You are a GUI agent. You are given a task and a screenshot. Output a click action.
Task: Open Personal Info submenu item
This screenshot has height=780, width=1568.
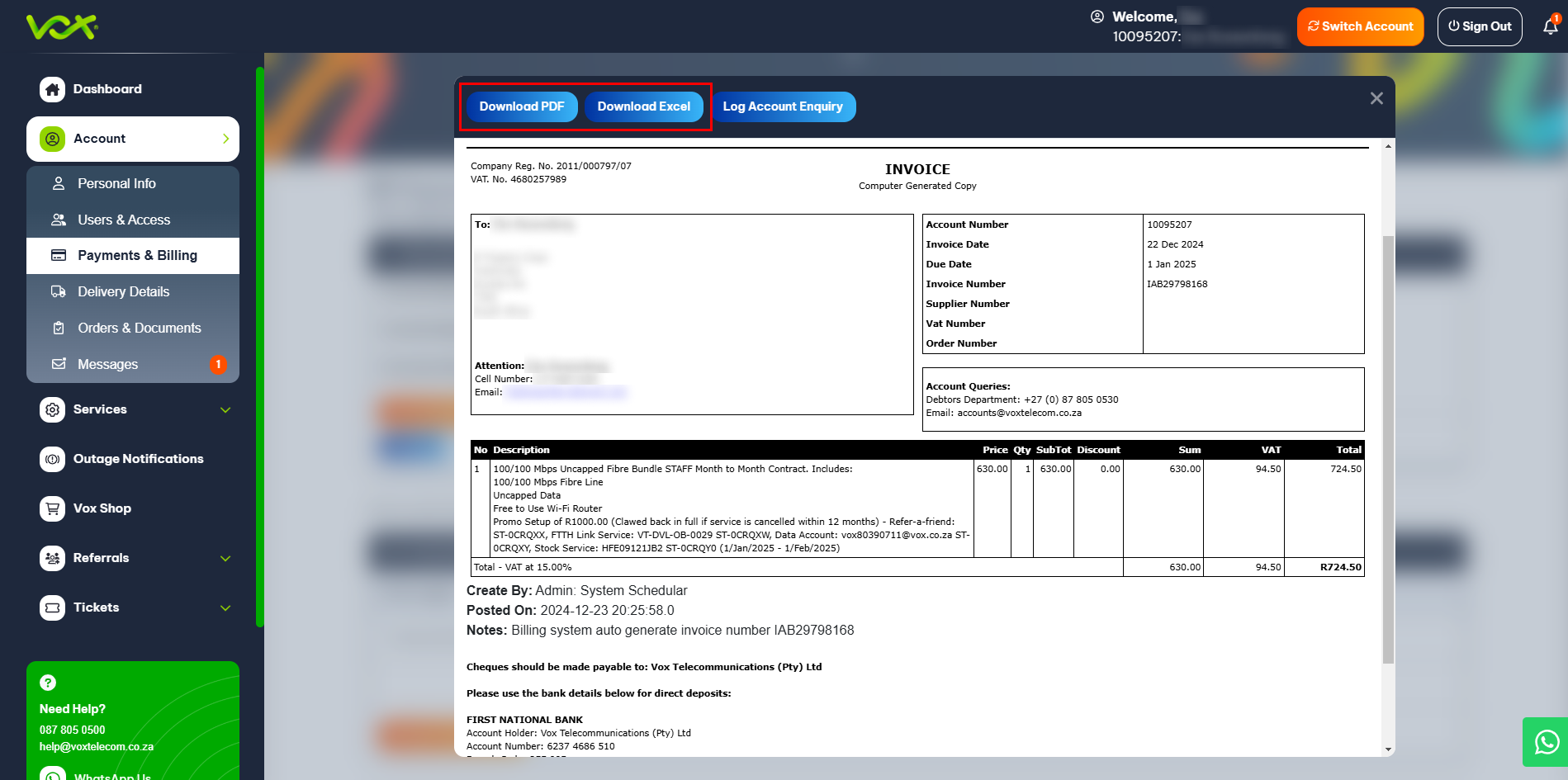(x=116, y=183)
